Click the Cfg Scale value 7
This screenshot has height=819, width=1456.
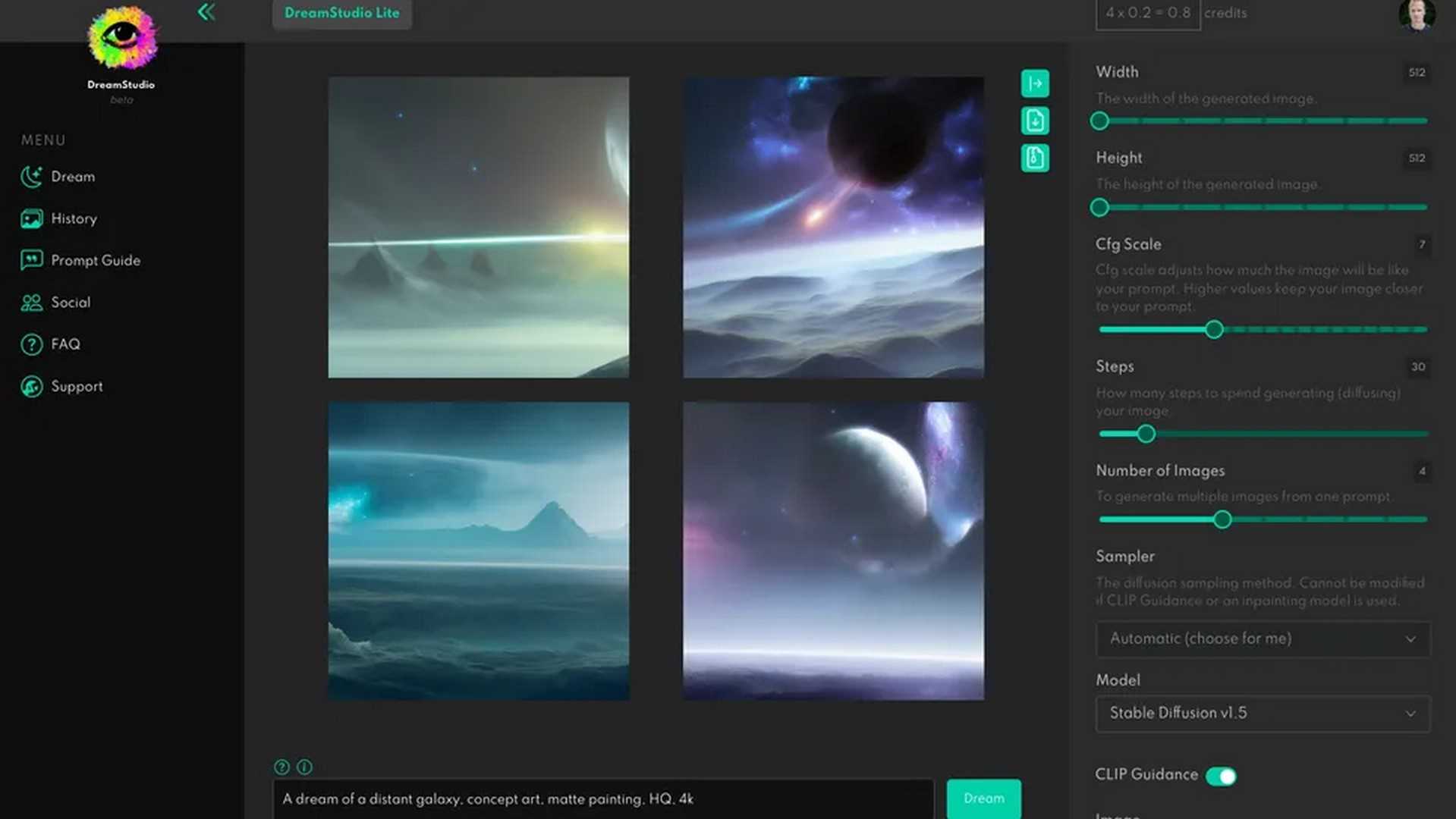(x=1422, y=244)
